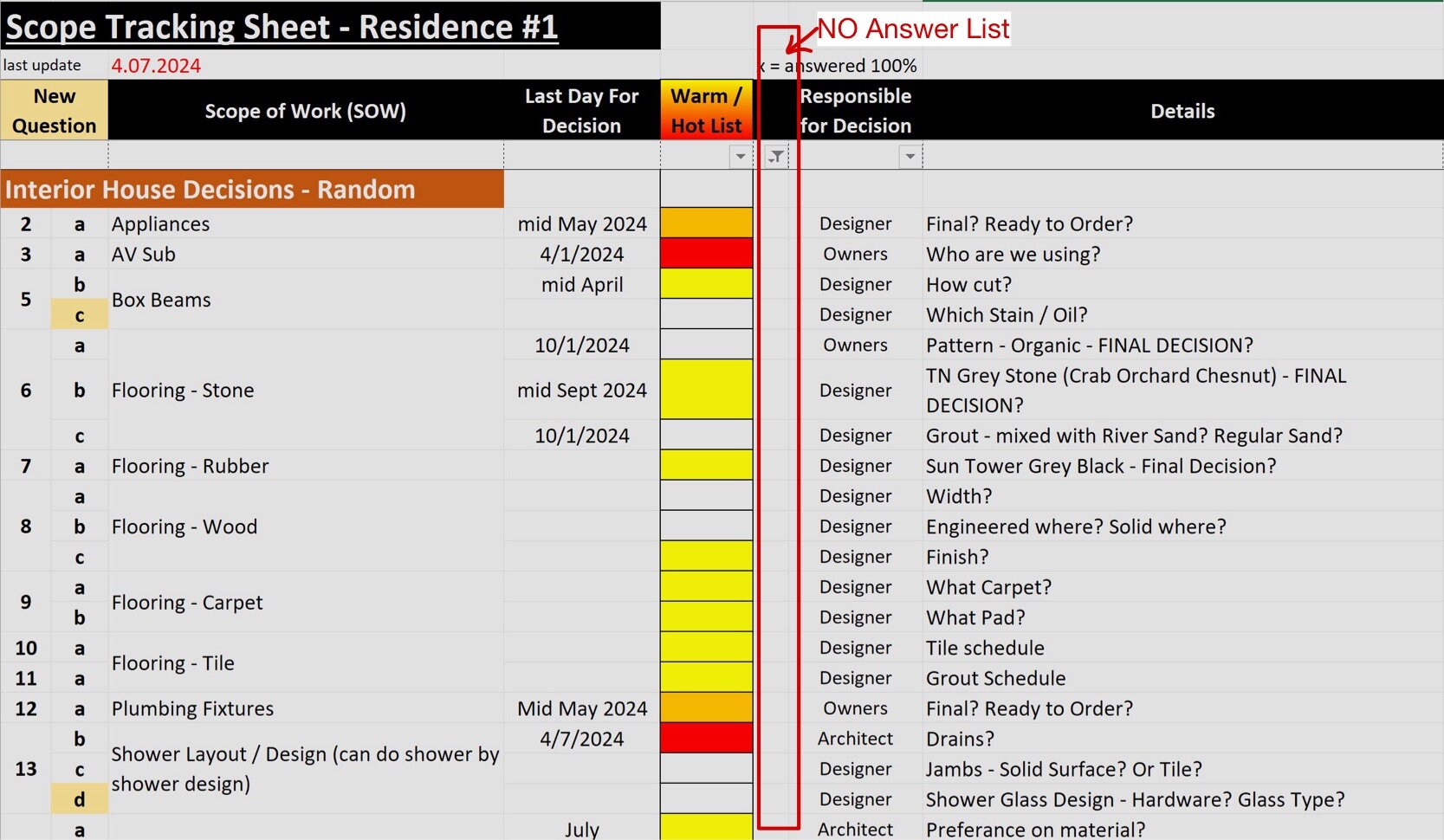Open the Responsible for Decision filter dropdown
Viewport: 1444px width, 840px height.
[910, 157]
